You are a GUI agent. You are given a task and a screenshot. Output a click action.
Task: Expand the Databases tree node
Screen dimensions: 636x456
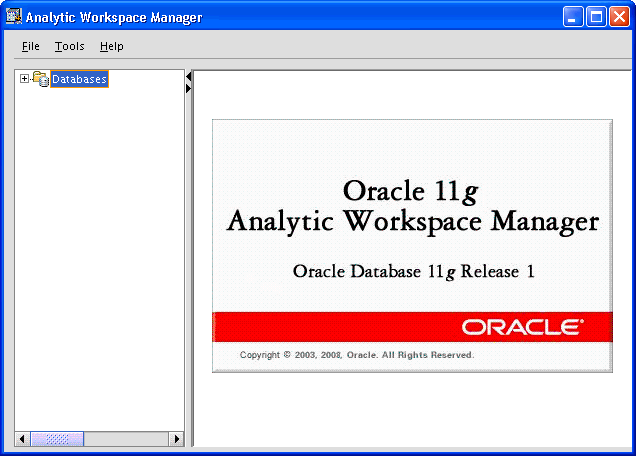(24, 79)
